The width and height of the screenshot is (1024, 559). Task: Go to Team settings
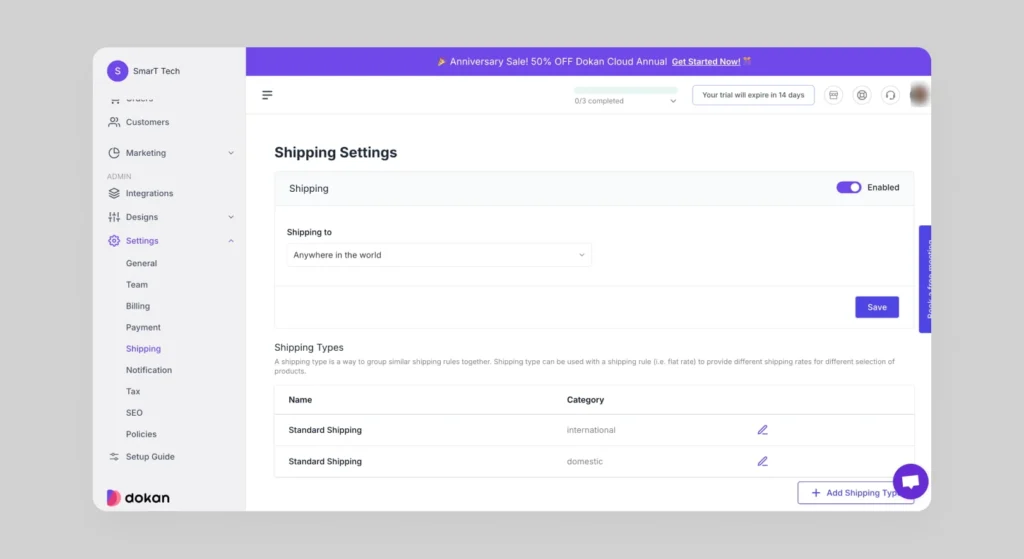pos(136,285)
